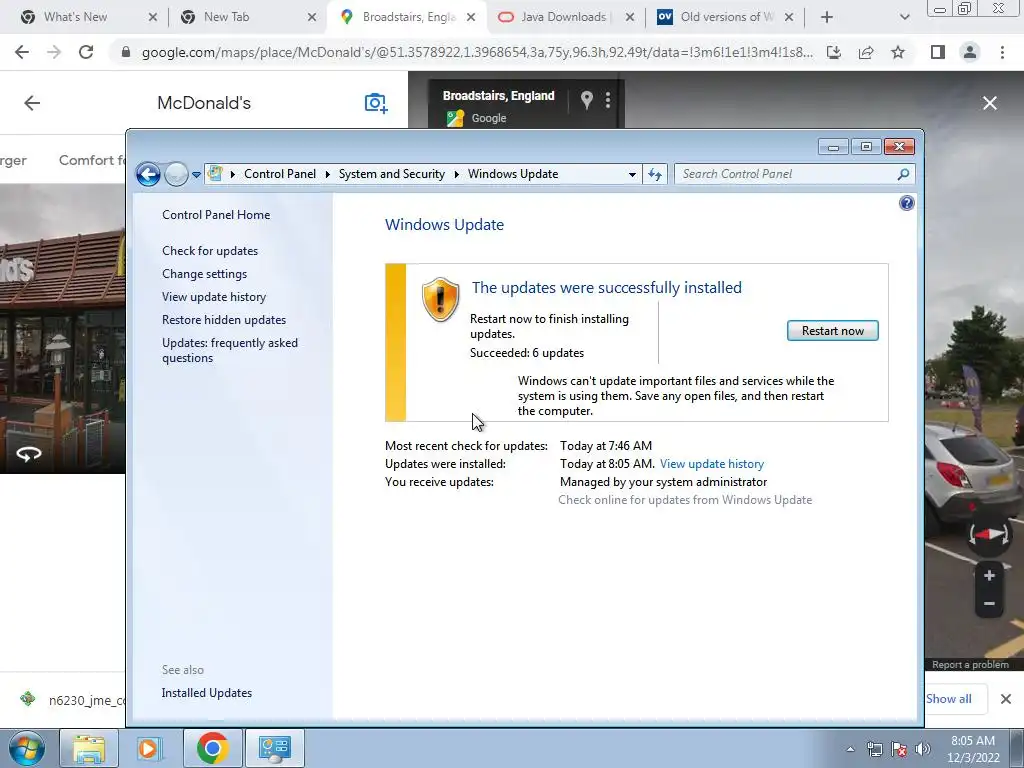Image resolution: width=1024 pixels, height=768 pixels.
Task: Open Restore hidden updates link
Action: tap(224, 320)
